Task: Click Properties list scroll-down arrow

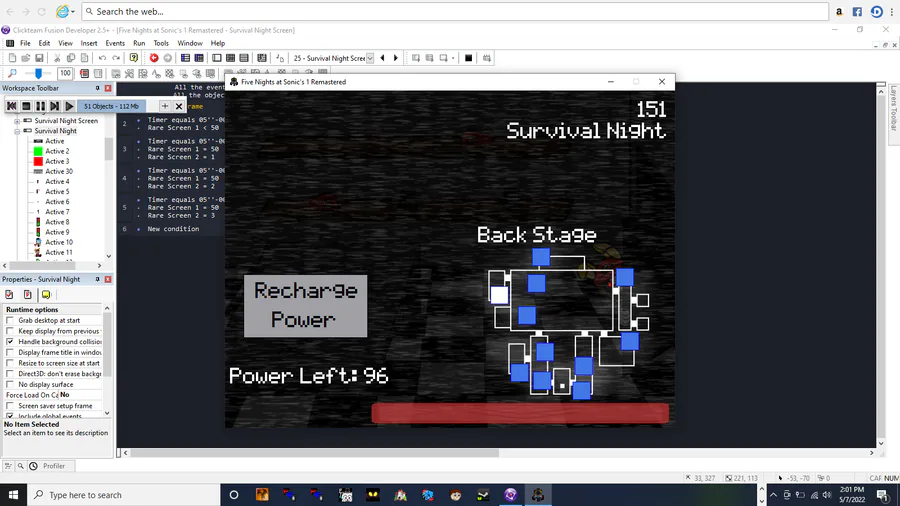Action: pos(107,413)
